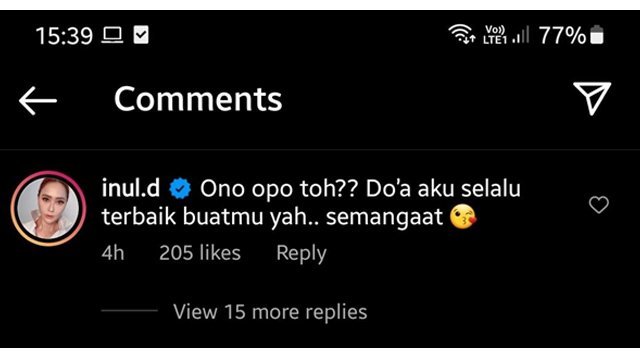Tap the battery icon in the status bar
Screen dimensions: 640x360
click(597, 34)
